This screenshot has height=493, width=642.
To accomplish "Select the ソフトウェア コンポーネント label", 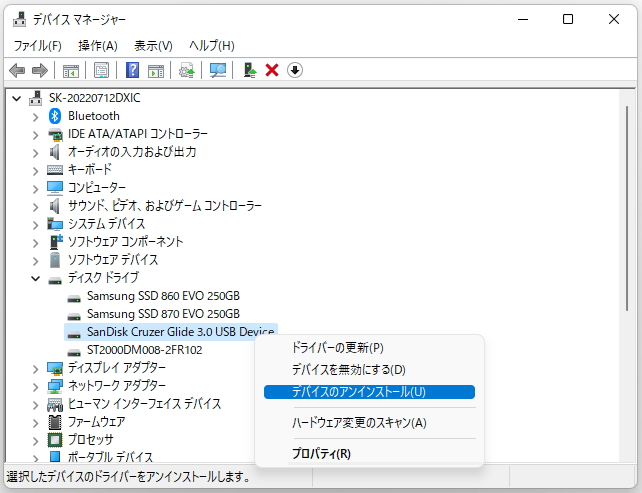I will pos(125,242).
